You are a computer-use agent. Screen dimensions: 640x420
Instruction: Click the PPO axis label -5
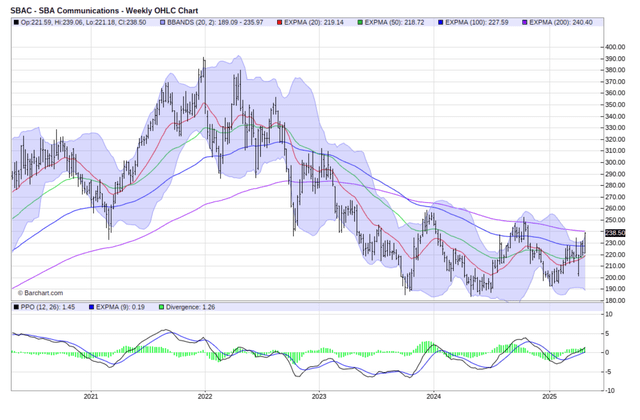tap(608, 372)
